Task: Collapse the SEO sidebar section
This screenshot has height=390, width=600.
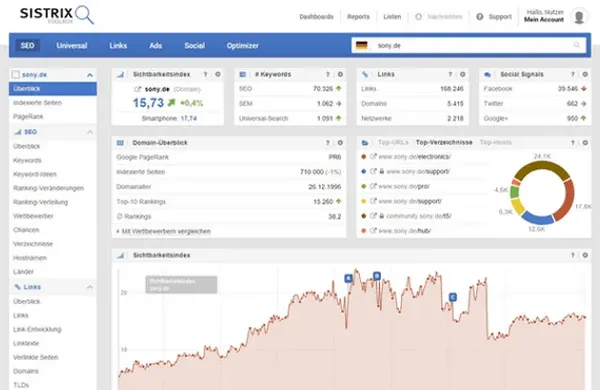Action: (90, 132)
